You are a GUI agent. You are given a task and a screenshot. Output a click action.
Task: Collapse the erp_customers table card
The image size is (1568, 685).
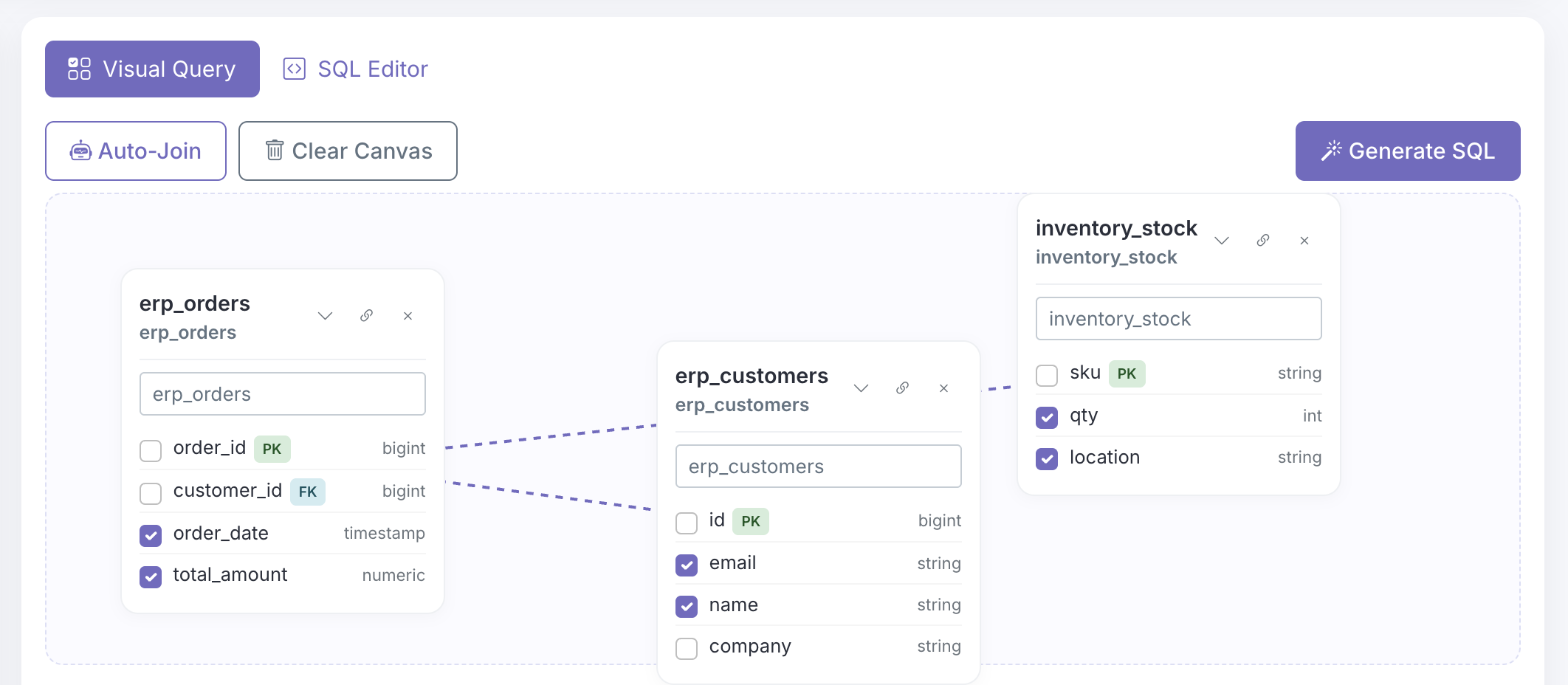861,388
